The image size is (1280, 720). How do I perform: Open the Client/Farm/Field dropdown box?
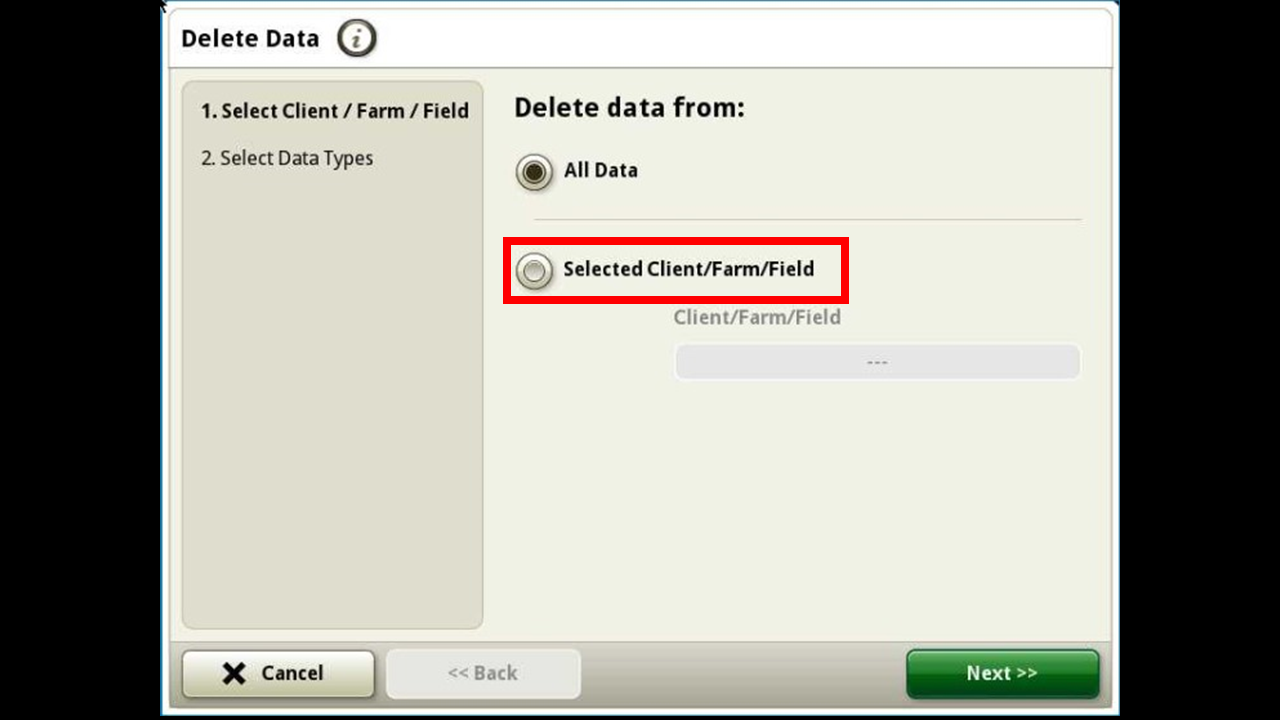click(877, 362)
